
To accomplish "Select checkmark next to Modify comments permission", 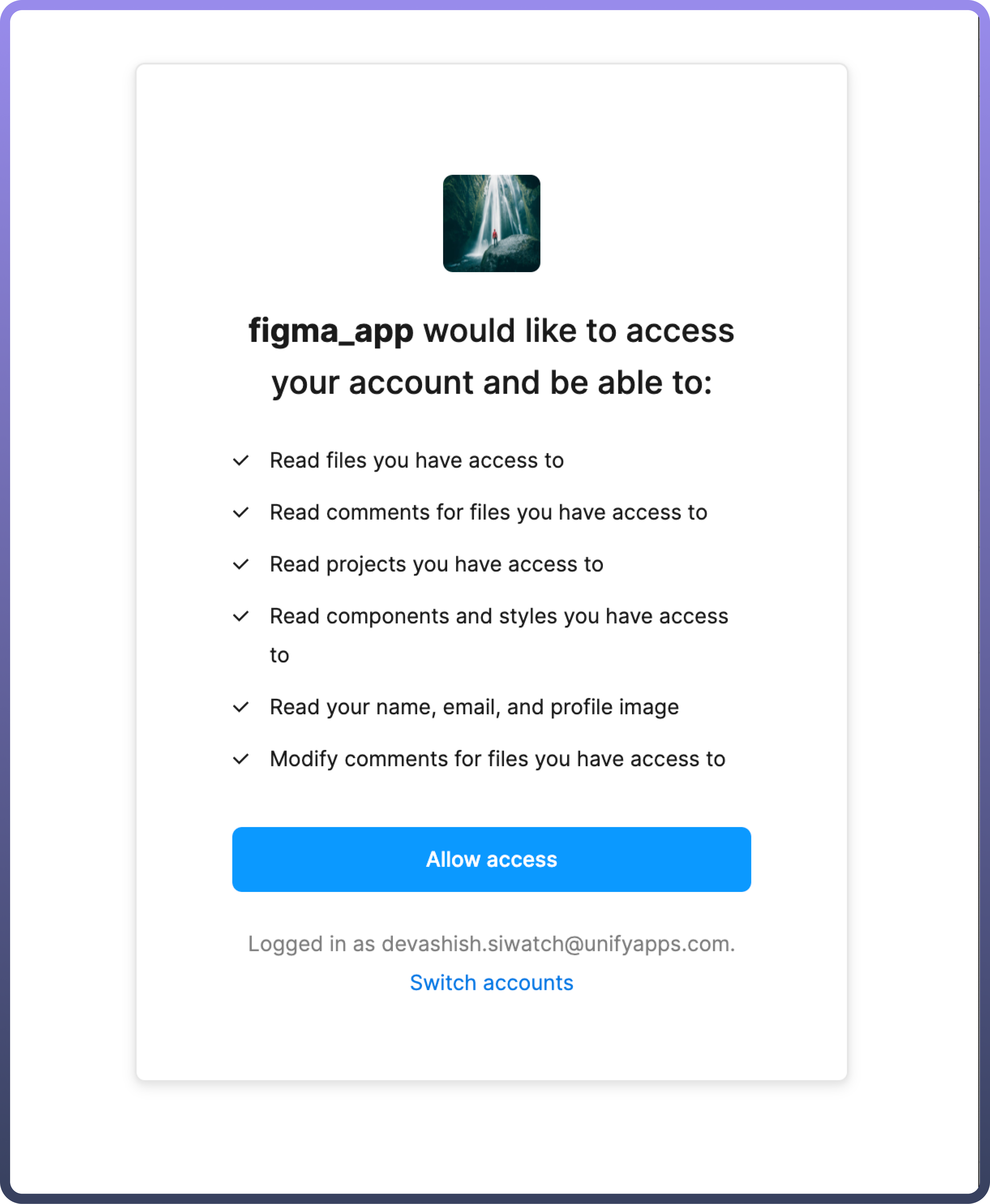I will tap(241, 760).
